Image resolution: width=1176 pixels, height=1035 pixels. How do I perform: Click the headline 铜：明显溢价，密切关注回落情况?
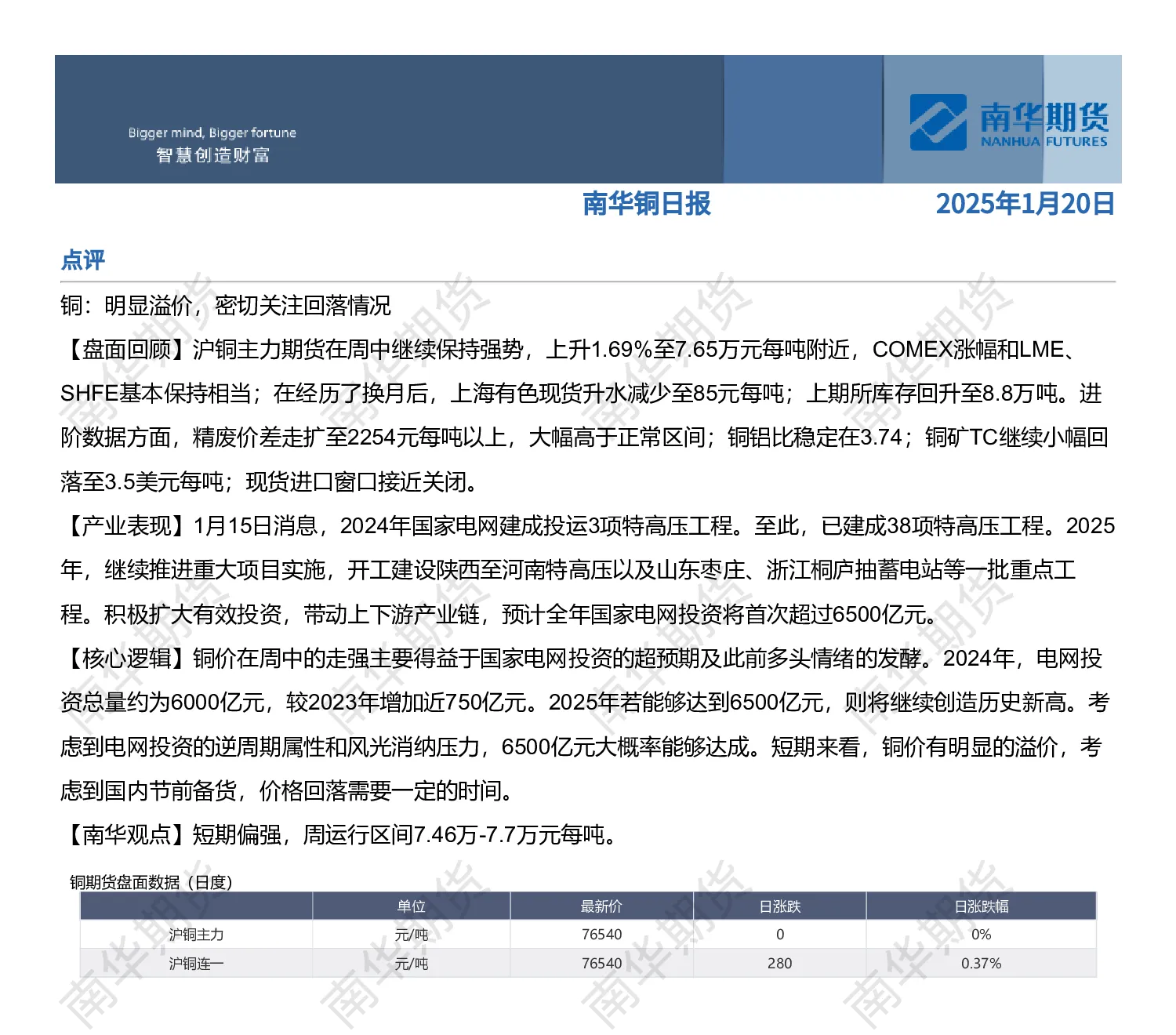[226, 306]
